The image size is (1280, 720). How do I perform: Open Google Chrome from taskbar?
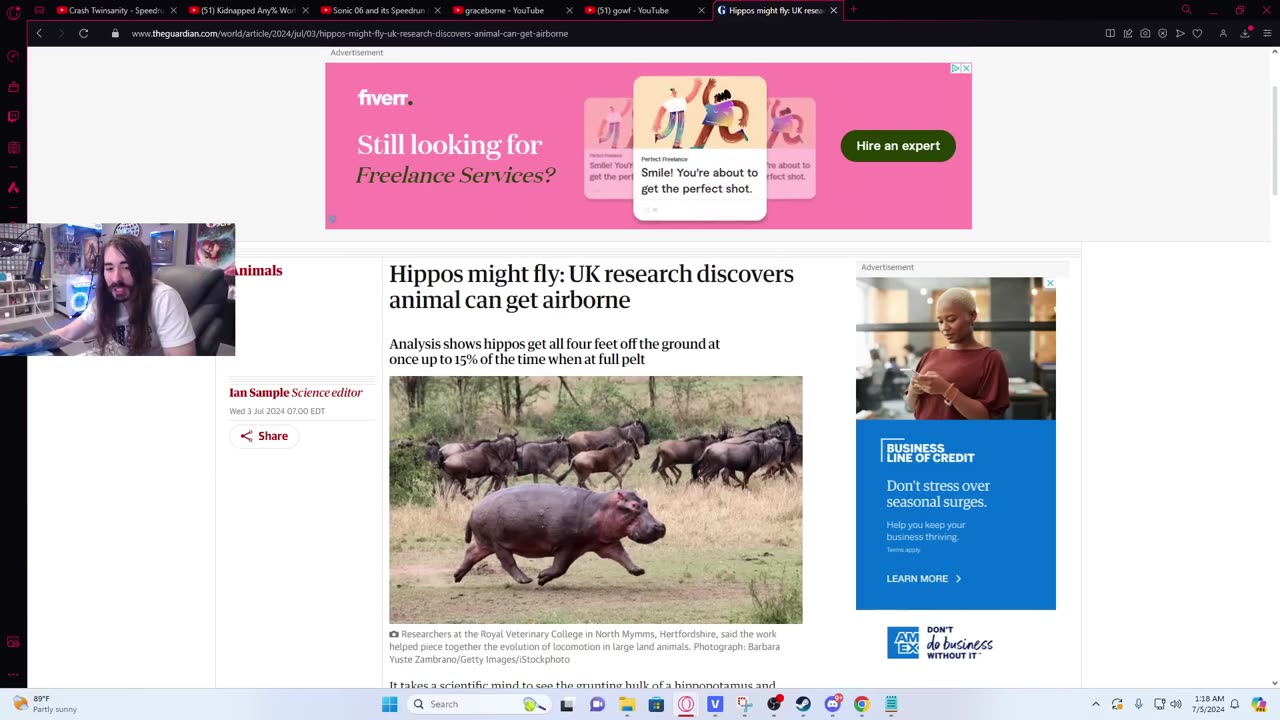862,704
